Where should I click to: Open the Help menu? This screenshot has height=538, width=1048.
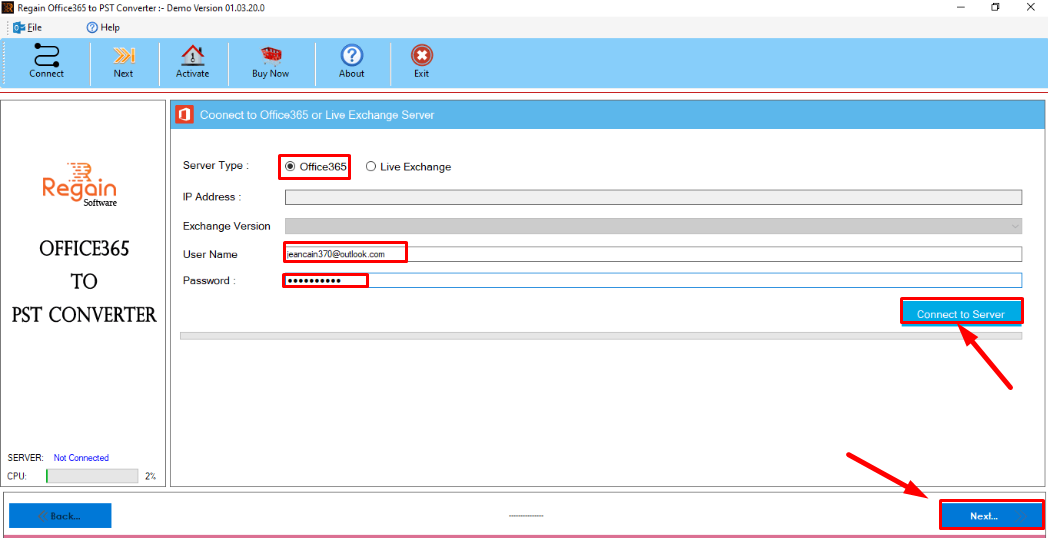pos(103,27)
